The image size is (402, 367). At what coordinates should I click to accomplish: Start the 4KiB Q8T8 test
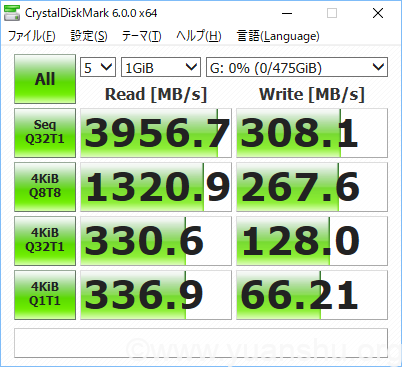[x=45, y=187]
